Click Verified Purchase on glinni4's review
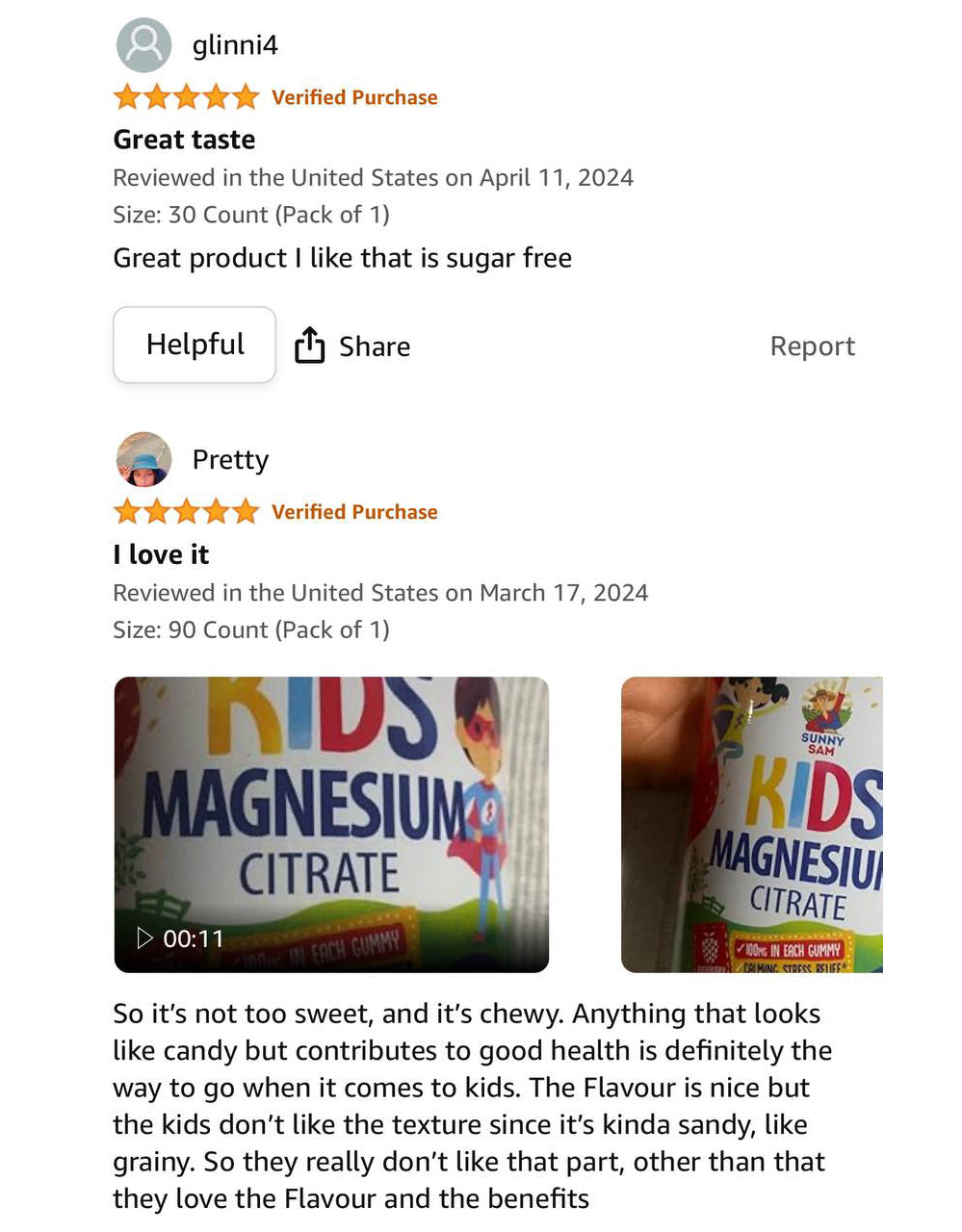Viewport: 962px width, 1232px height. (x=354, y=97)
